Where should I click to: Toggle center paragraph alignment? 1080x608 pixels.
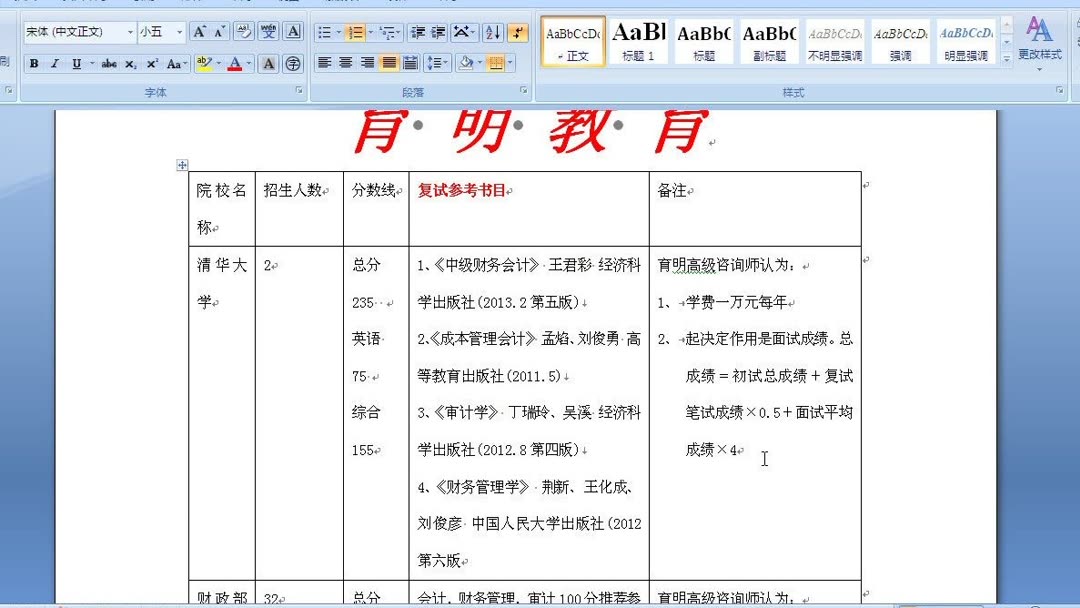point(346,63)
